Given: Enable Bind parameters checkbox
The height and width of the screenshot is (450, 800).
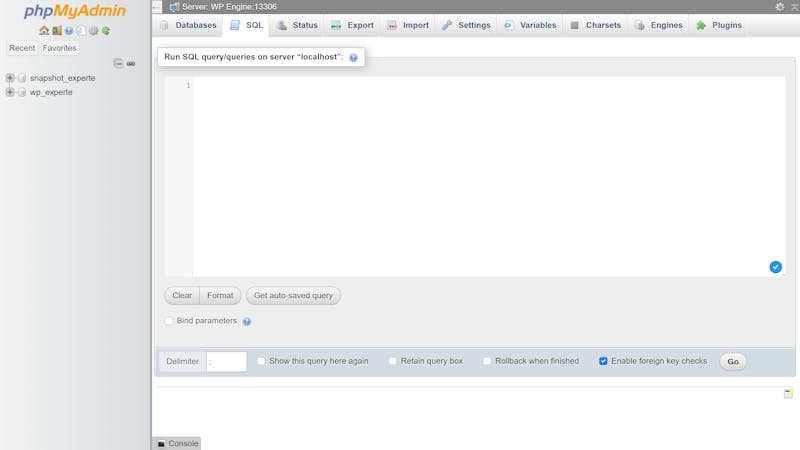Looking at the screenshot, I should [169, 321].
